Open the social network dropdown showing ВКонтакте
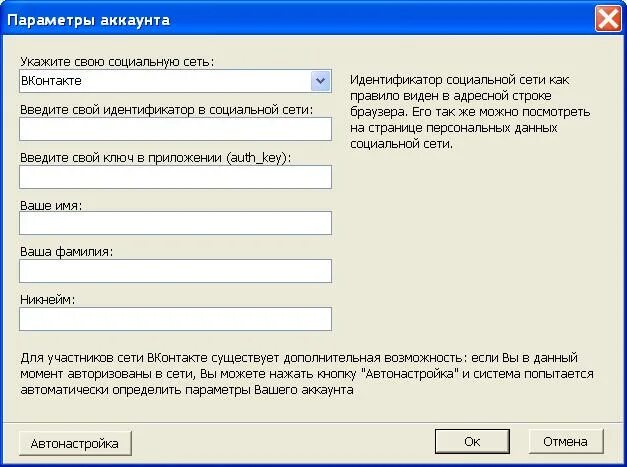This screenshot has width=627, height=467. coord(175,81)
